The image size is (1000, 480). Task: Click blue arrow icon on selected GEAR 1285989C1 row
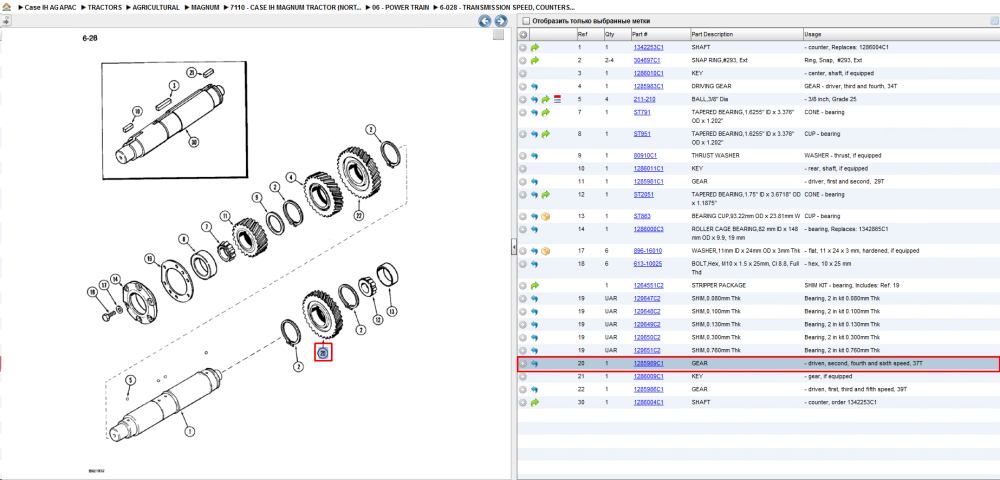(535, 363)
